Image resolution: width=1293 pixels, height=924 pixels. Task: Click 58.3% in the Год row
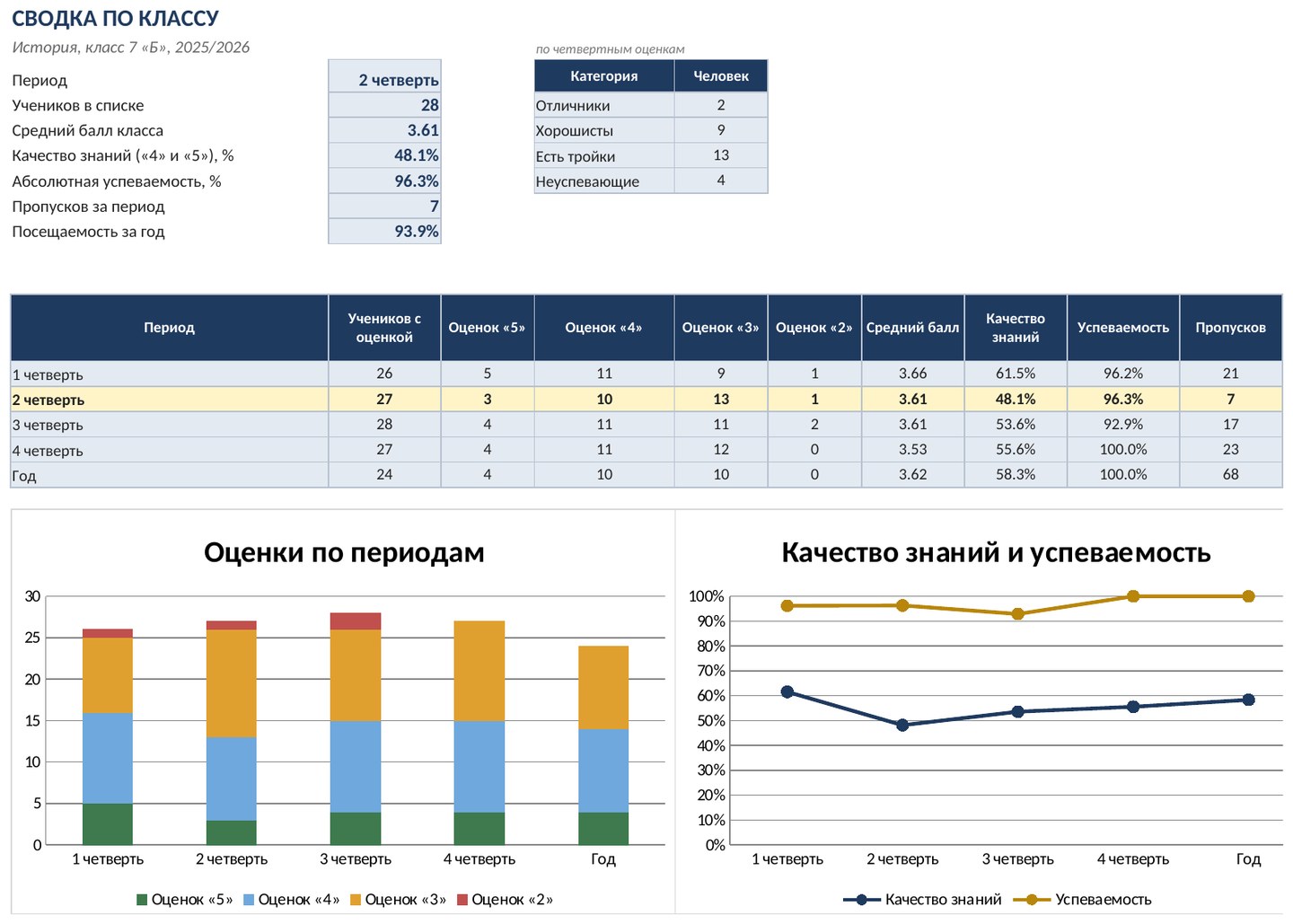pos(1016,474)
